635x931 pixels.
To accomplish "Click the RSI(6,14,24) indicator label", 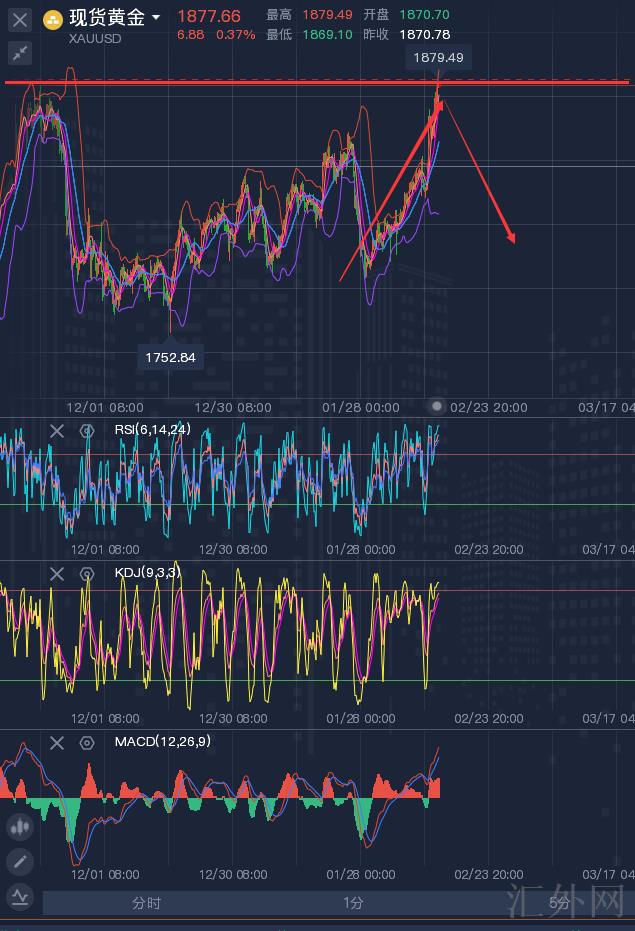I will (x=152, y=430).
